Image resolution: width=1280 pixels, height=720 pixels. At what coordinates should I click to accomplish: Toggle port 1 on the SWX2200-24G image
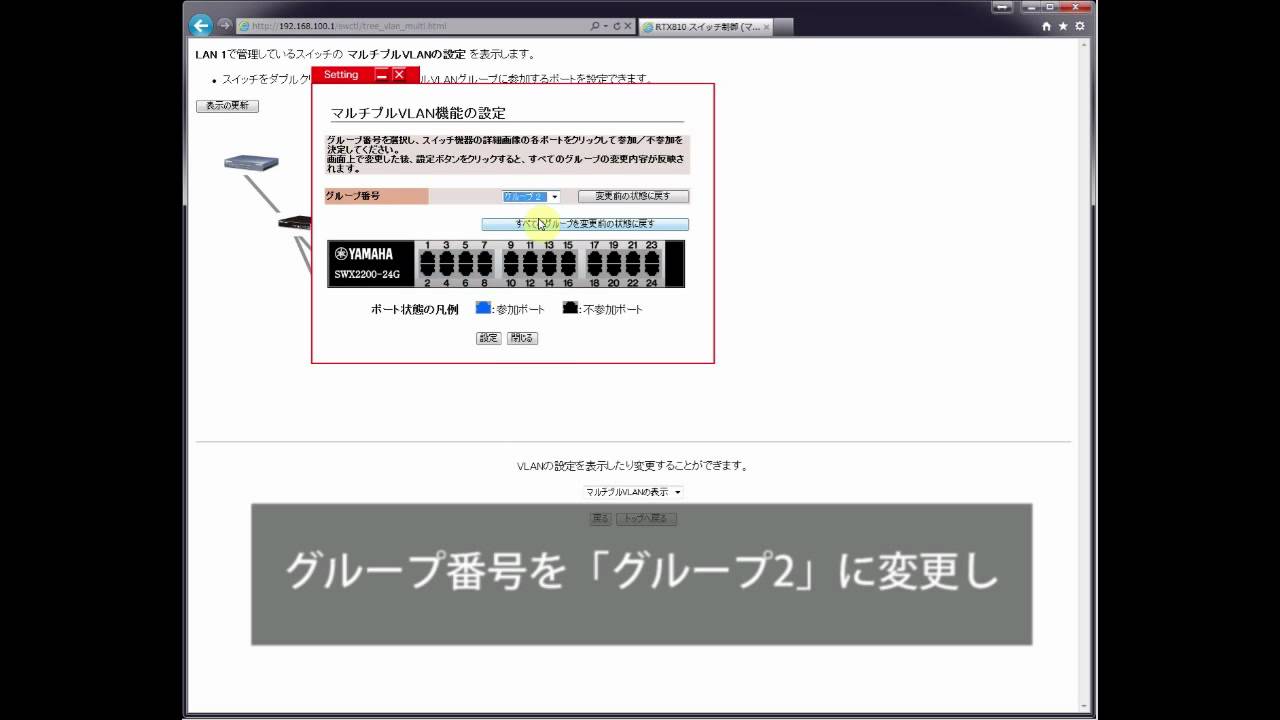coord(427,257)
